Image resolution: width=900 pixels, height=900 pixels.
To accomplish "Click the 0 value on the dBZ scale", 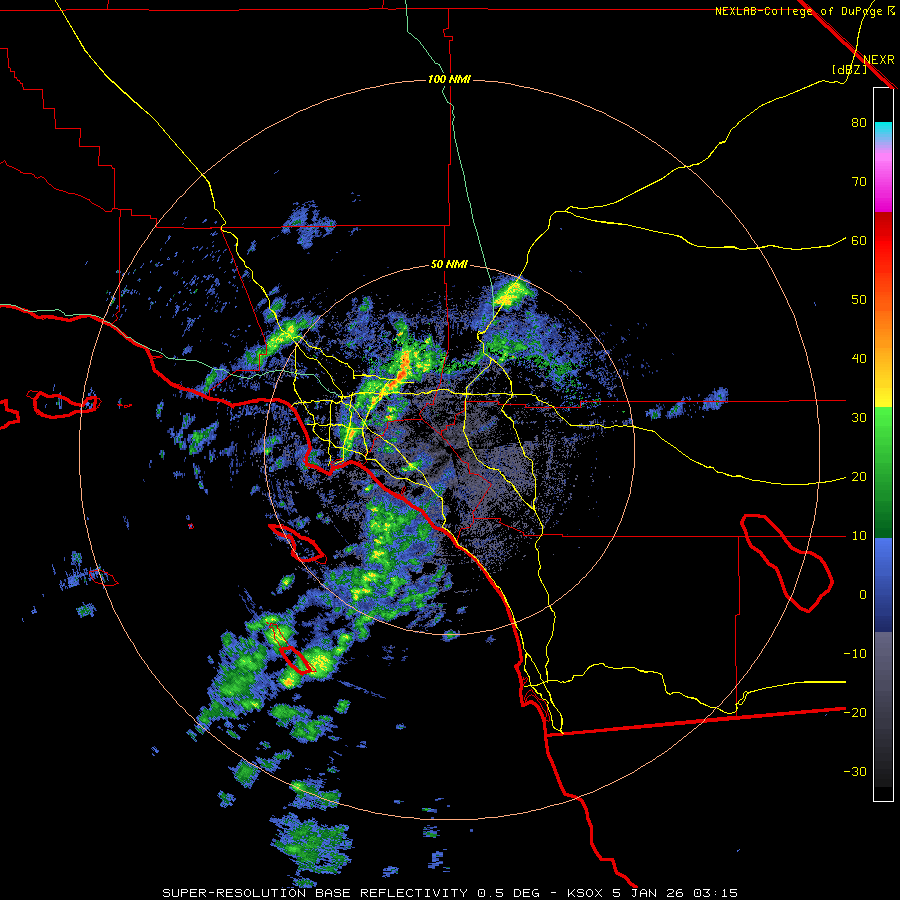I will coord(863,595).
